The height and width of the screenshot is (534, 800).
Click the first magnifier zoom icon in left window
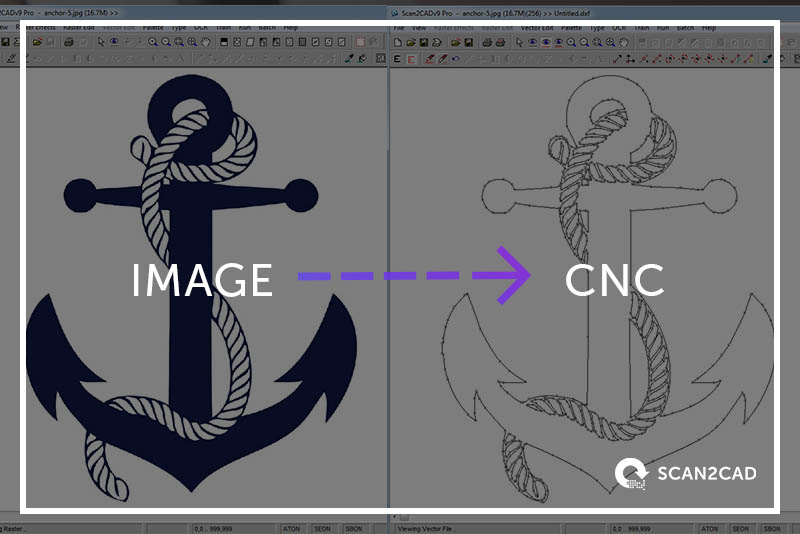click(x=153, y=43)
